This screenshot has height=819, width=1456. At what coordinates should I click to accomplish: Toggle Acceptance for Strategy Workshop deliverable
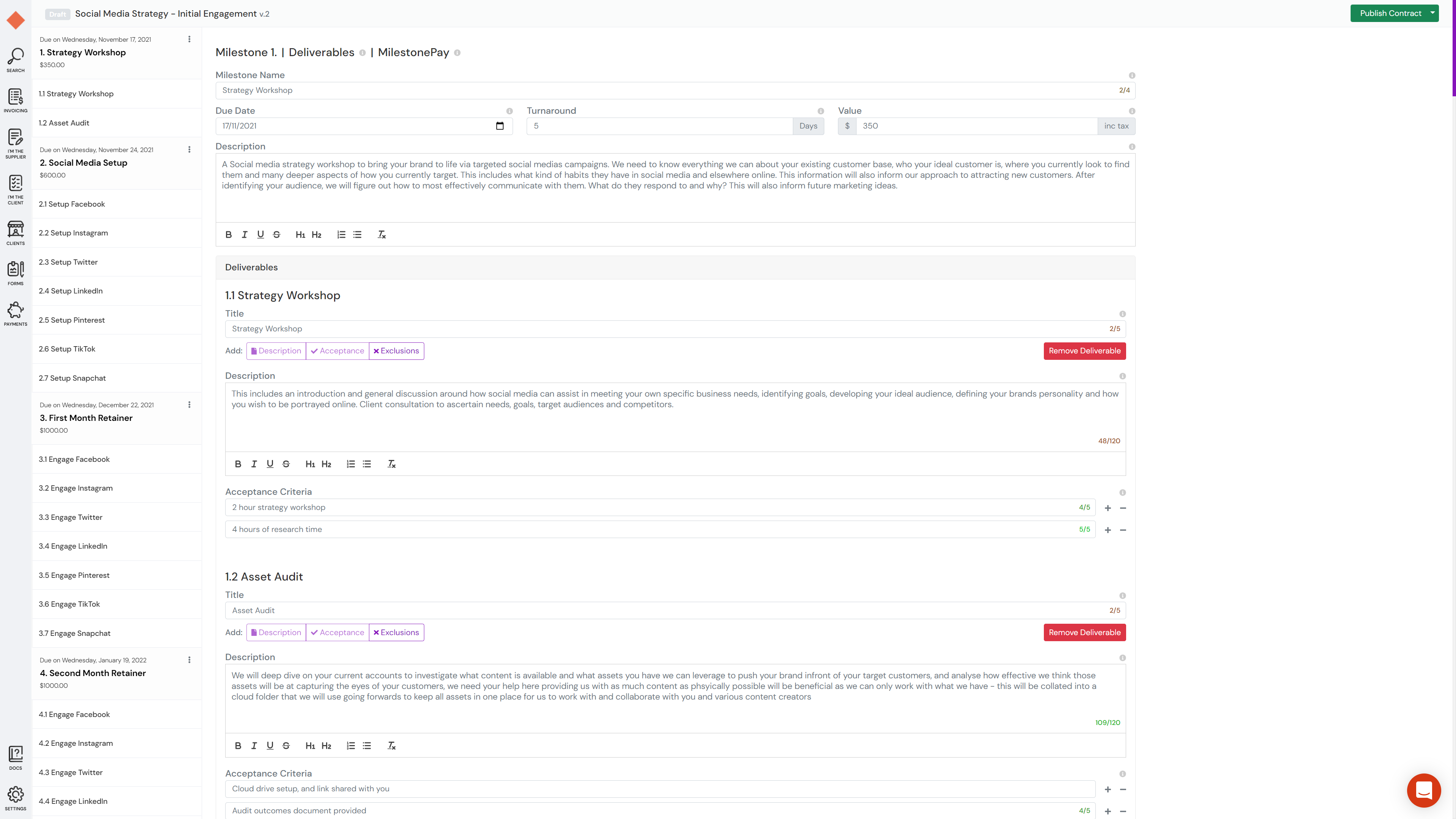point(337,351)
